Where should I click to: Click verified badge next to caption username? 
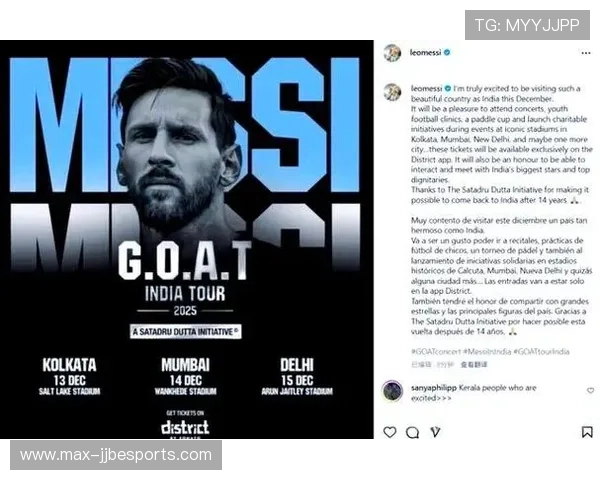pos(448,88)
